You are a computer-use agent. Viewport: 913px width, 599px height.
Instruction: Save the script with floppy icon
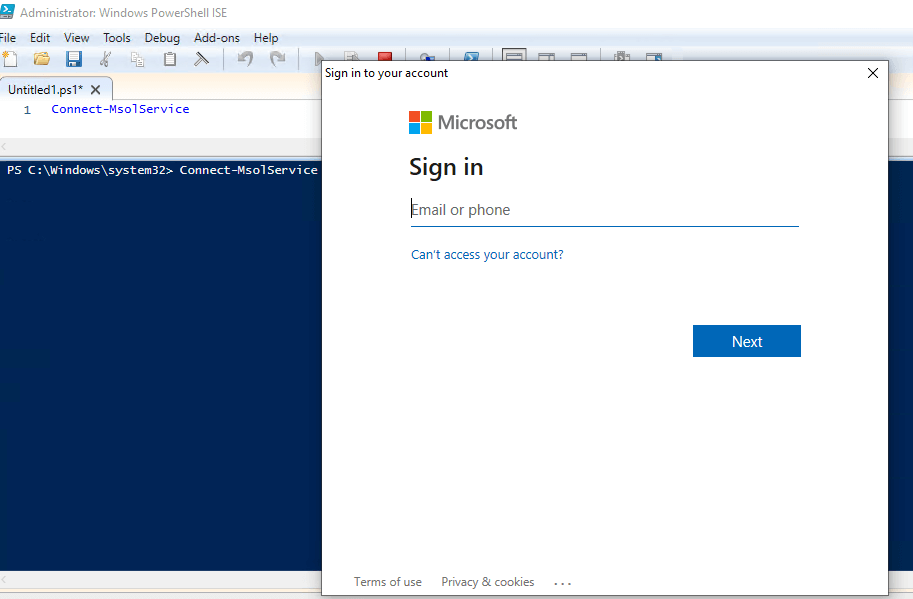(73, 59)
